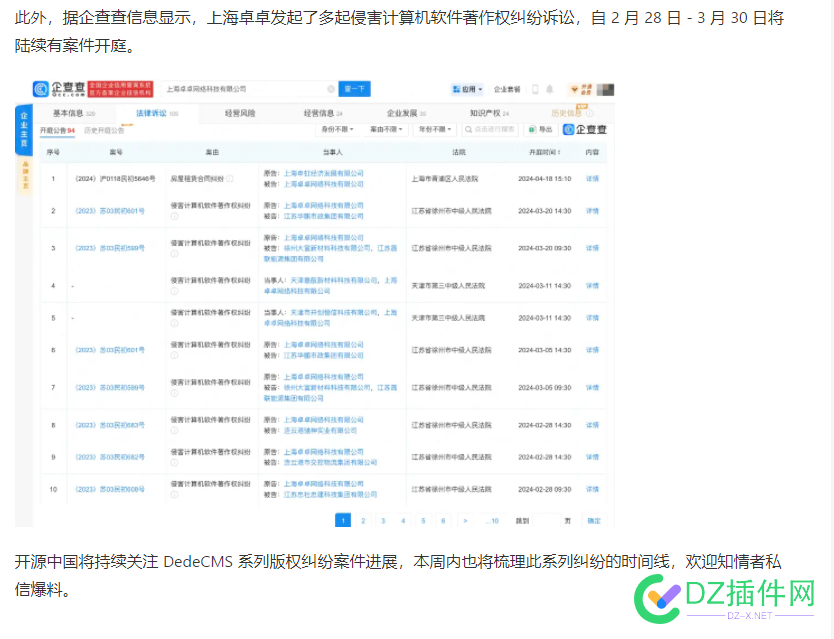Screen dimensions: 834x639
Task: Open the 身份不限 filter dropdown
Action: pyautogui.click(x=338, y=129)
